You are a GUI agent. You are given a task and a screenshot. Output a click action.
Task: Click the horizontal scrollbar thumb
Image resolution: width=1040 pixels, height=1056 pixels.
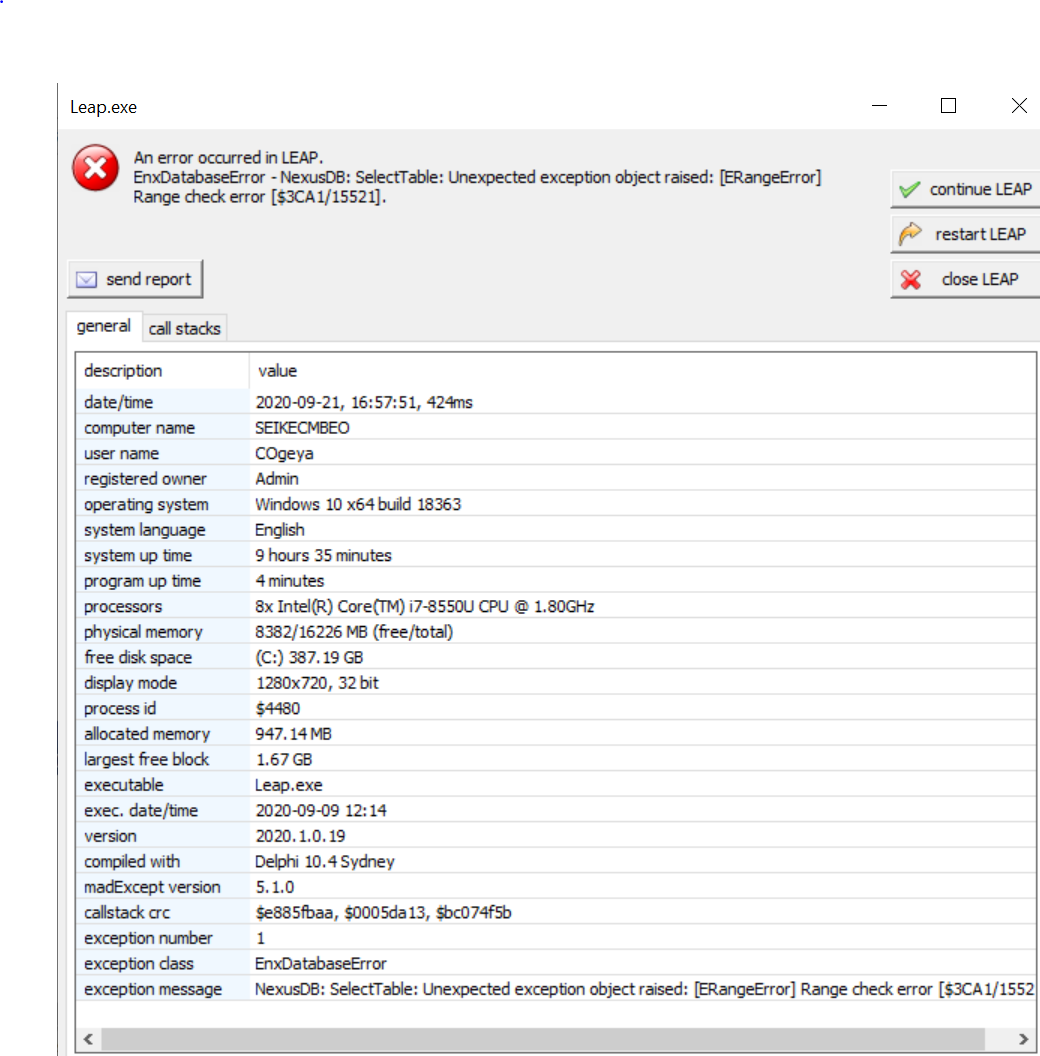tap(543, 1038)
